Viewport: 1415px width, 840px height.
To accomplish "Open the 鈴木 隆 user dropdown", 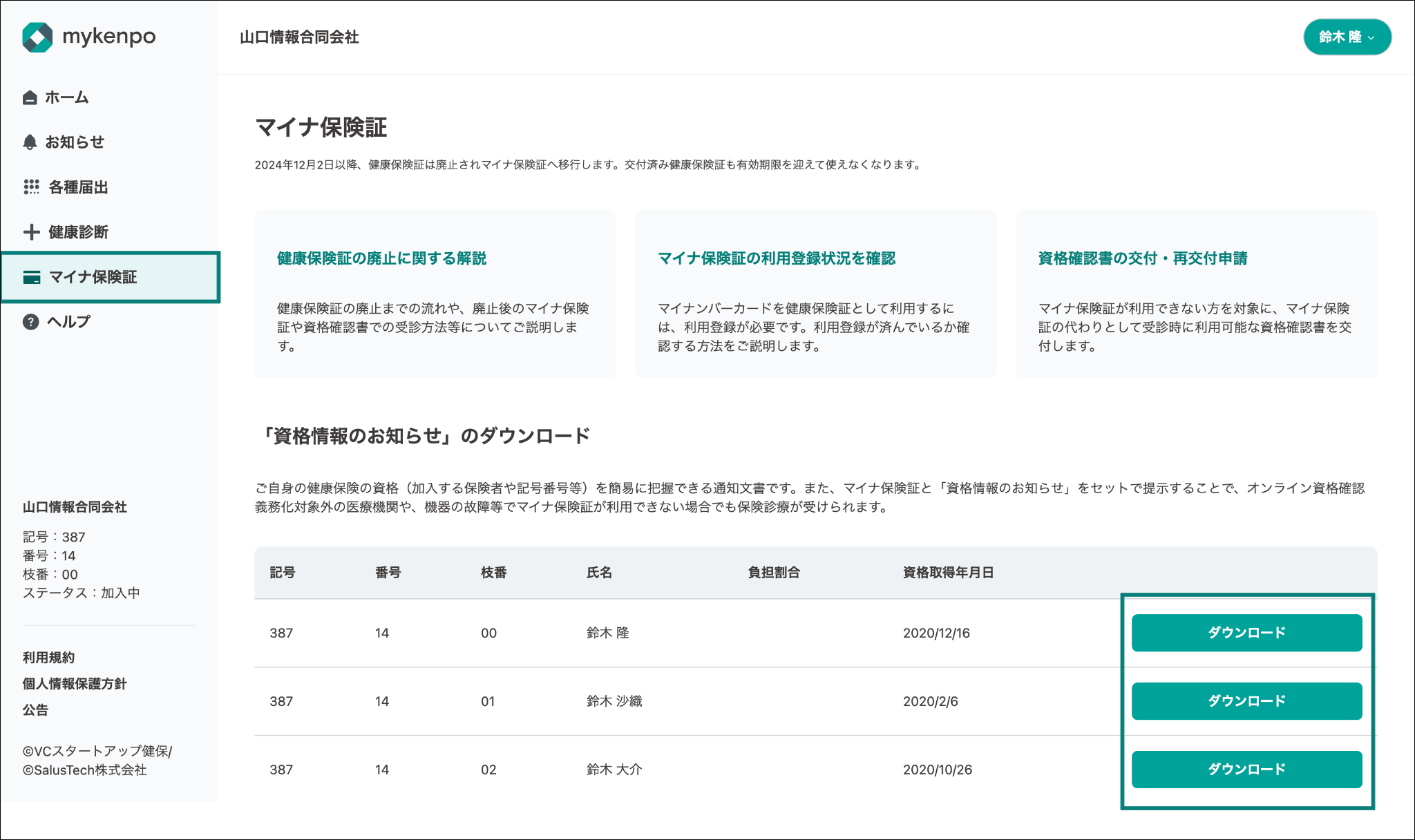I will [x=1347, y=37].
